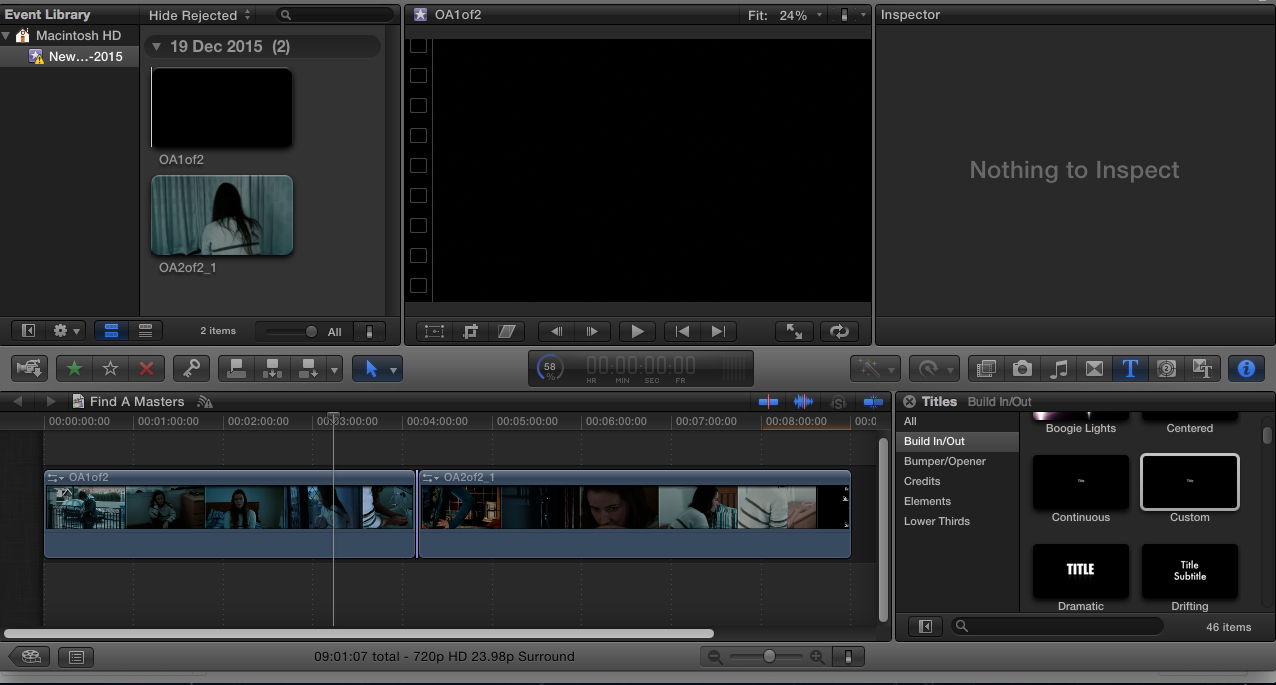The width and height of the screenshot is (1276, 685).
Task: Close the Titles browser panel
Action: [x=909, y=401]
